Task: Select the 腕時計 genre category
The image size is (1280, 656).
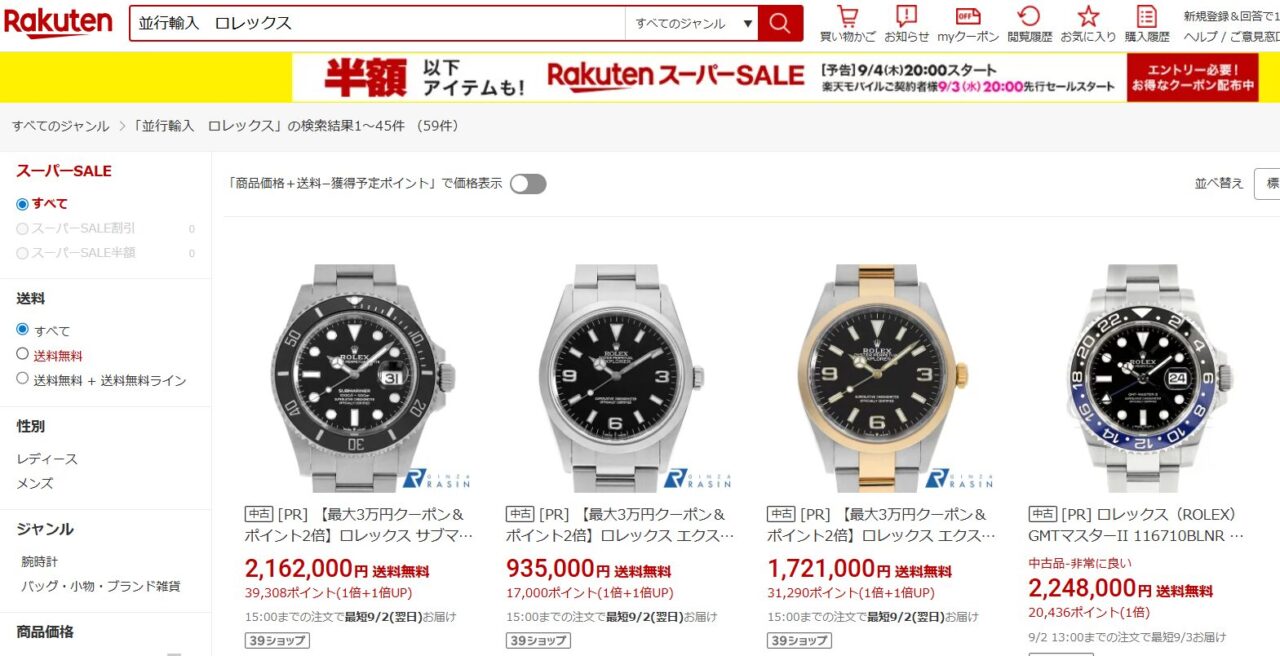Action: [40, 562]
